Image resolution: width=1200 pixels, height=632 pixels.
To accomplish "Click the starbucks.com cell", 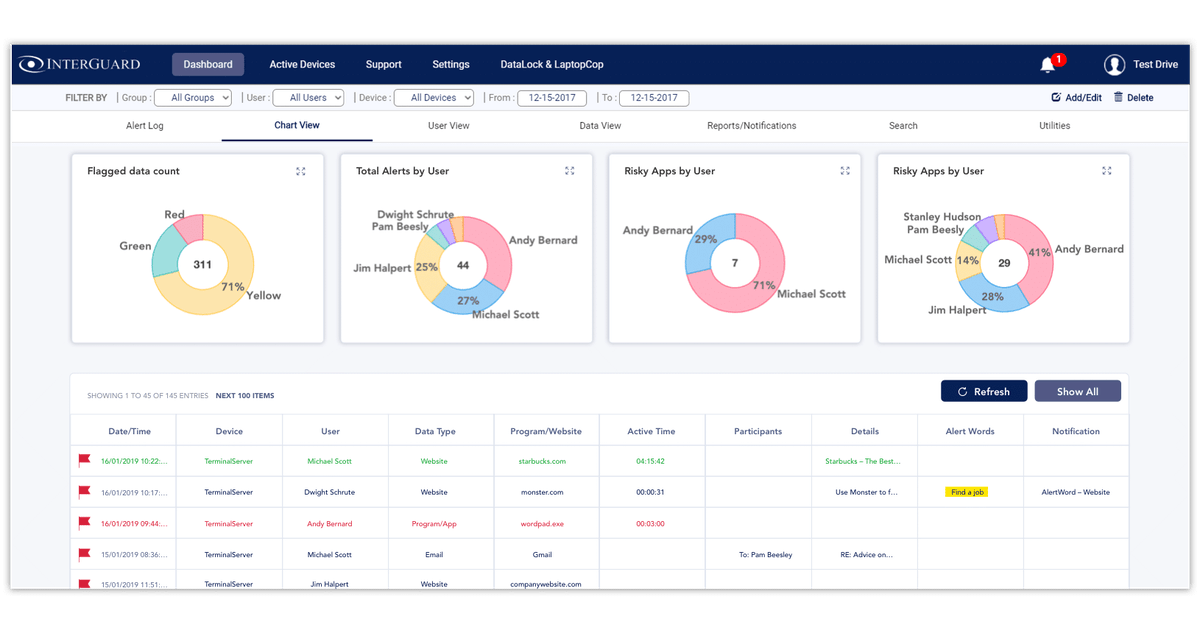I will point(542,461).
